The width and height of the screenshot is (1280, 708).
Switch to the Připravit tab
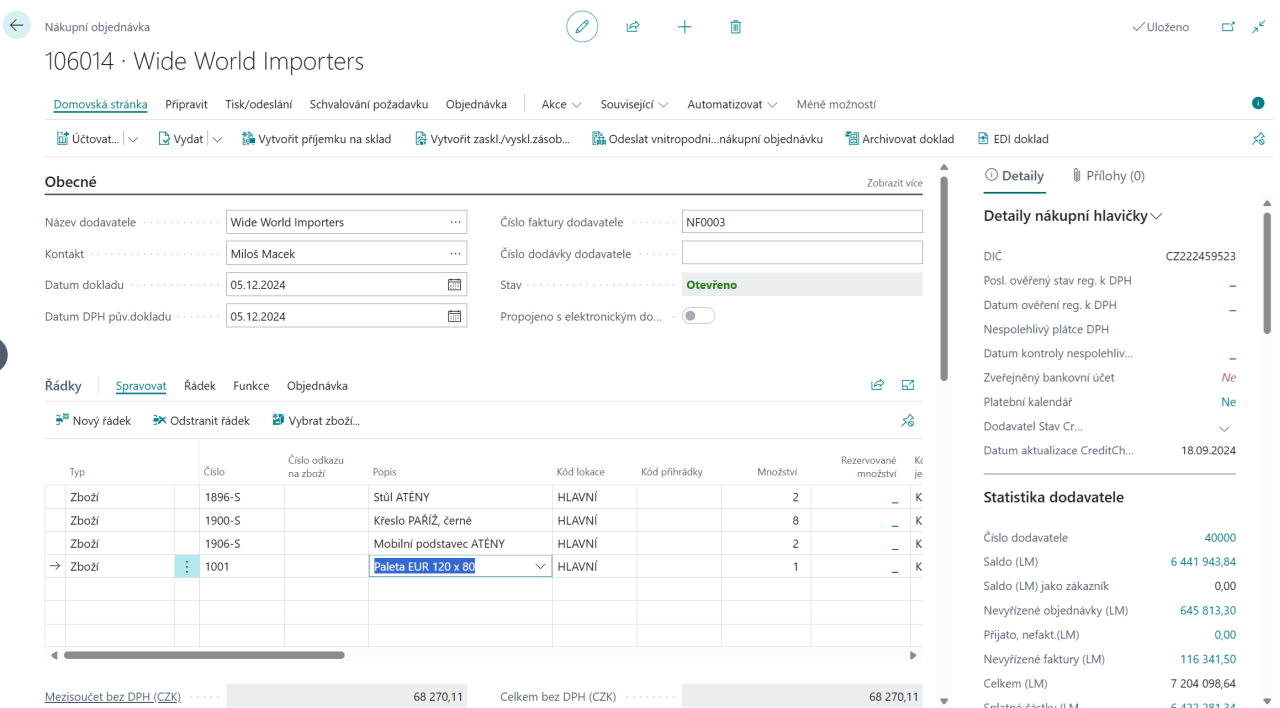click(x=186, y=105)
